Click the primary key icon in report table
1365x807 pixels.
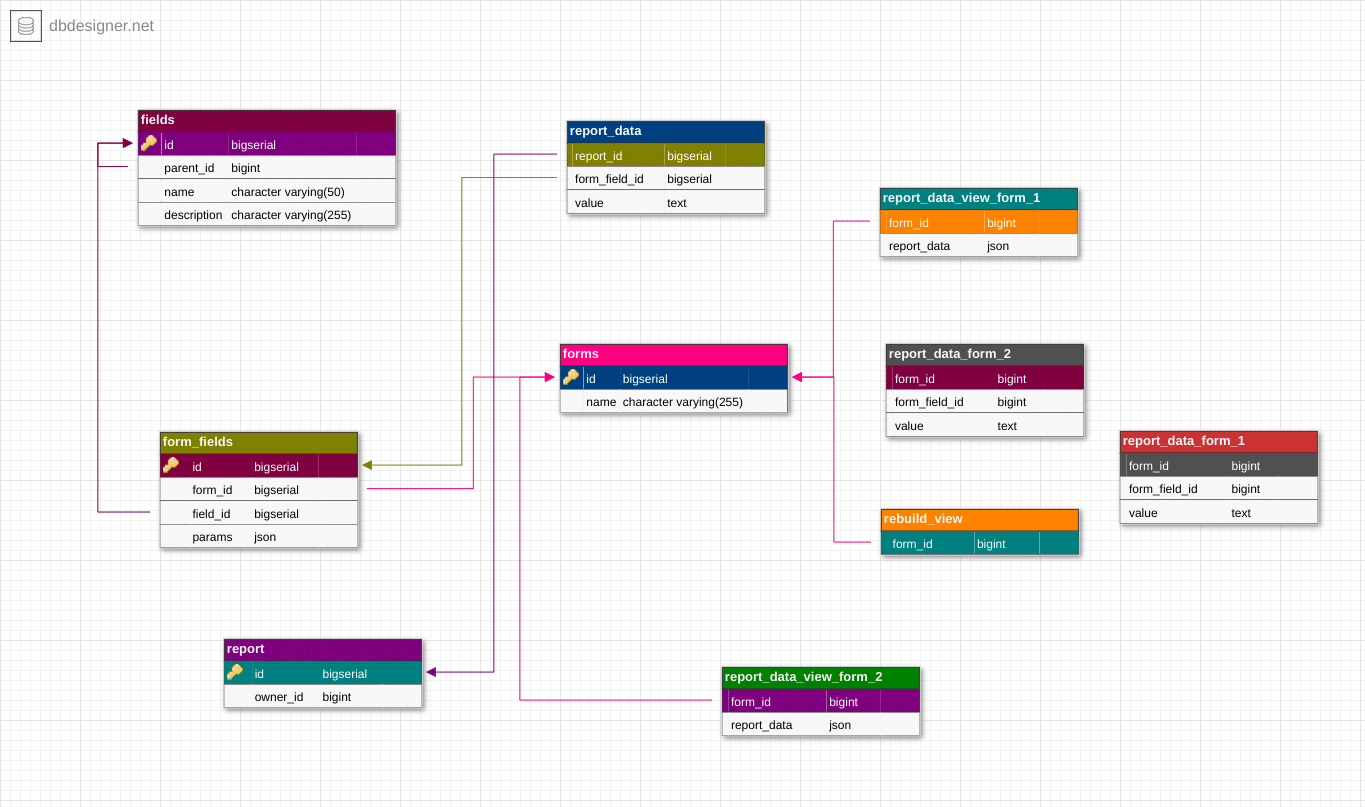(x=234, y=673)
